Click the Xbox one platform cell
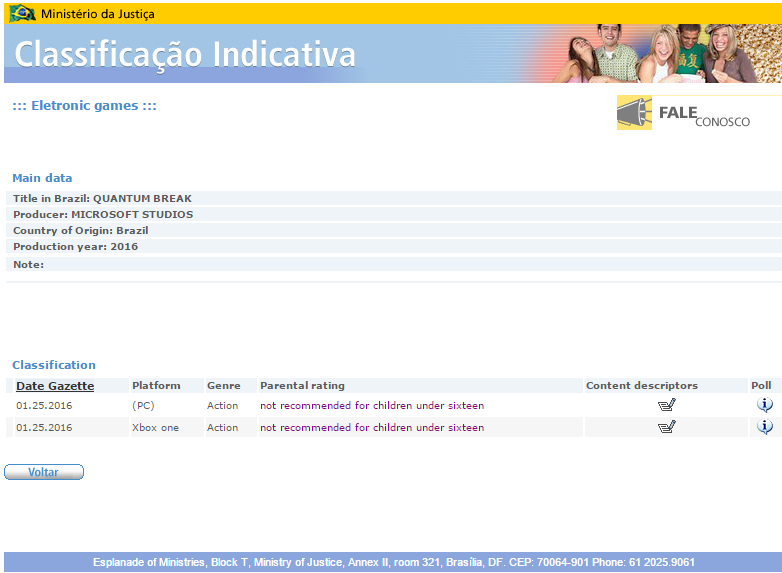 coord(155,427)
